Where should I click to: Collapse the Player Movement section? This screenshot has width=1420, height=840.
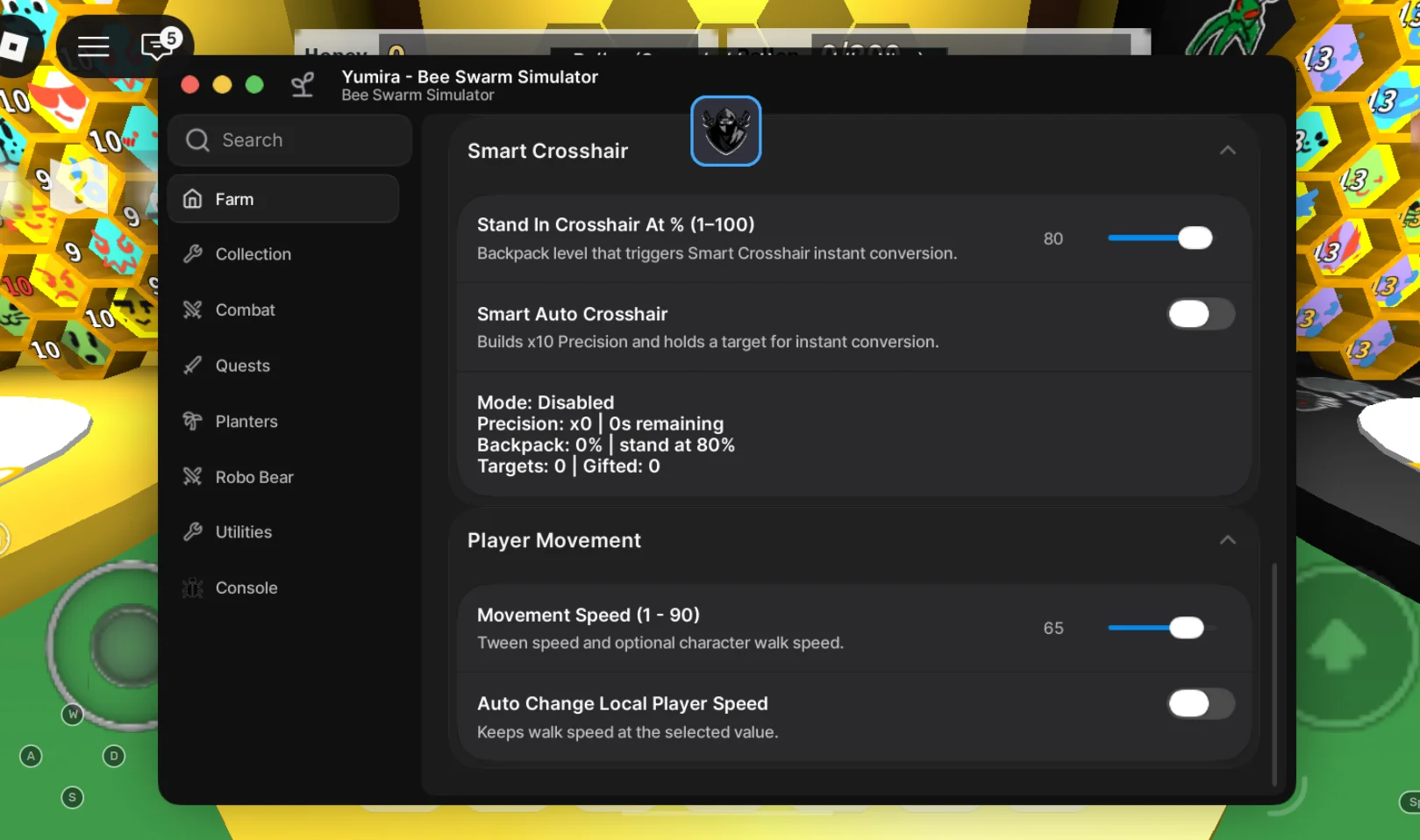click(x=1228, y=540)
